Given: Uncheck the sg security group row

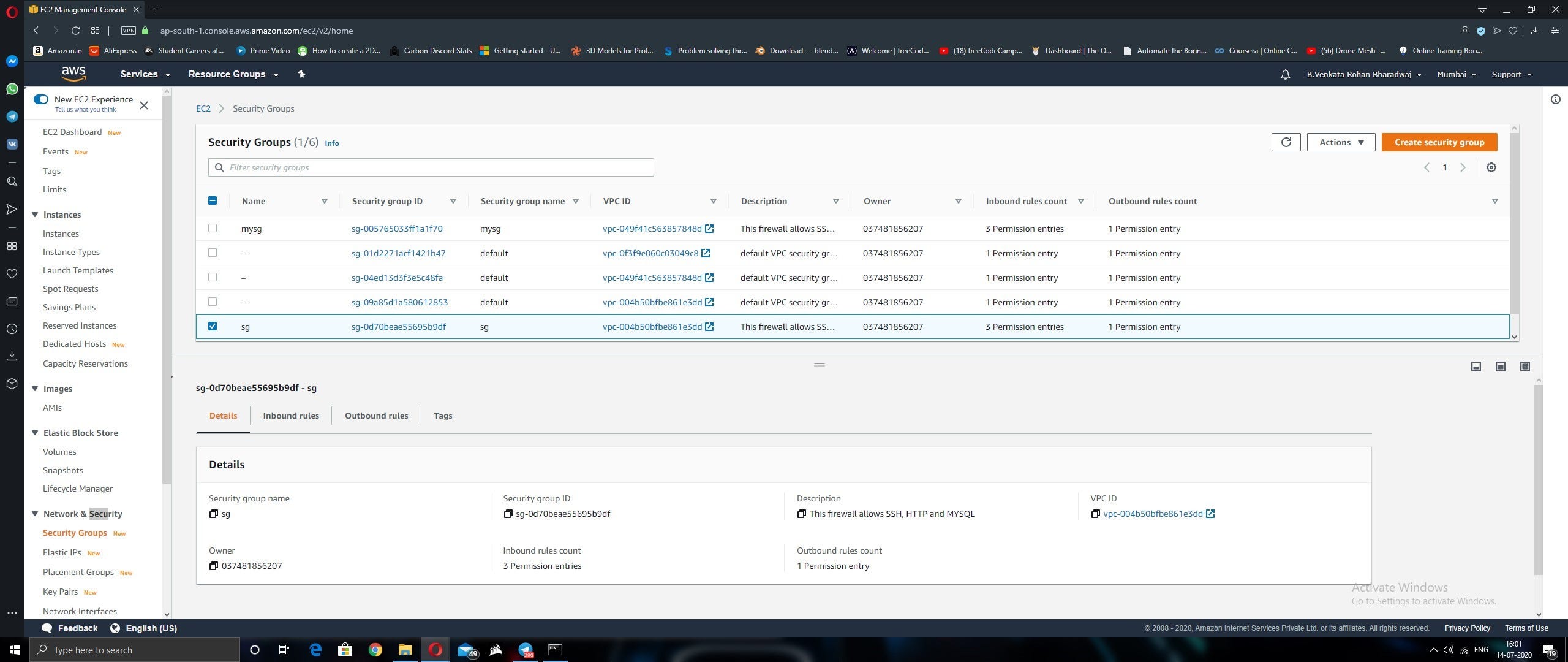Looking at the screenshot, I should 213,326.
